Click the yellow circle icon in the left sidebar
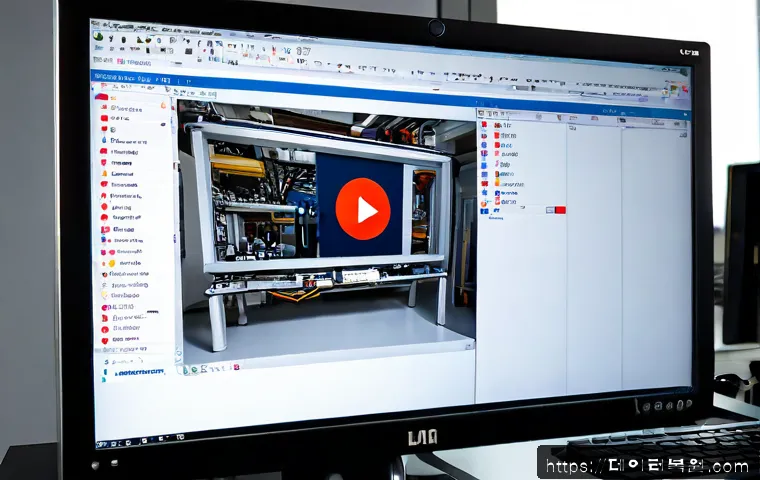Image resolution: width=760 pixels, height=480 pixels. [x=111, y=263]
